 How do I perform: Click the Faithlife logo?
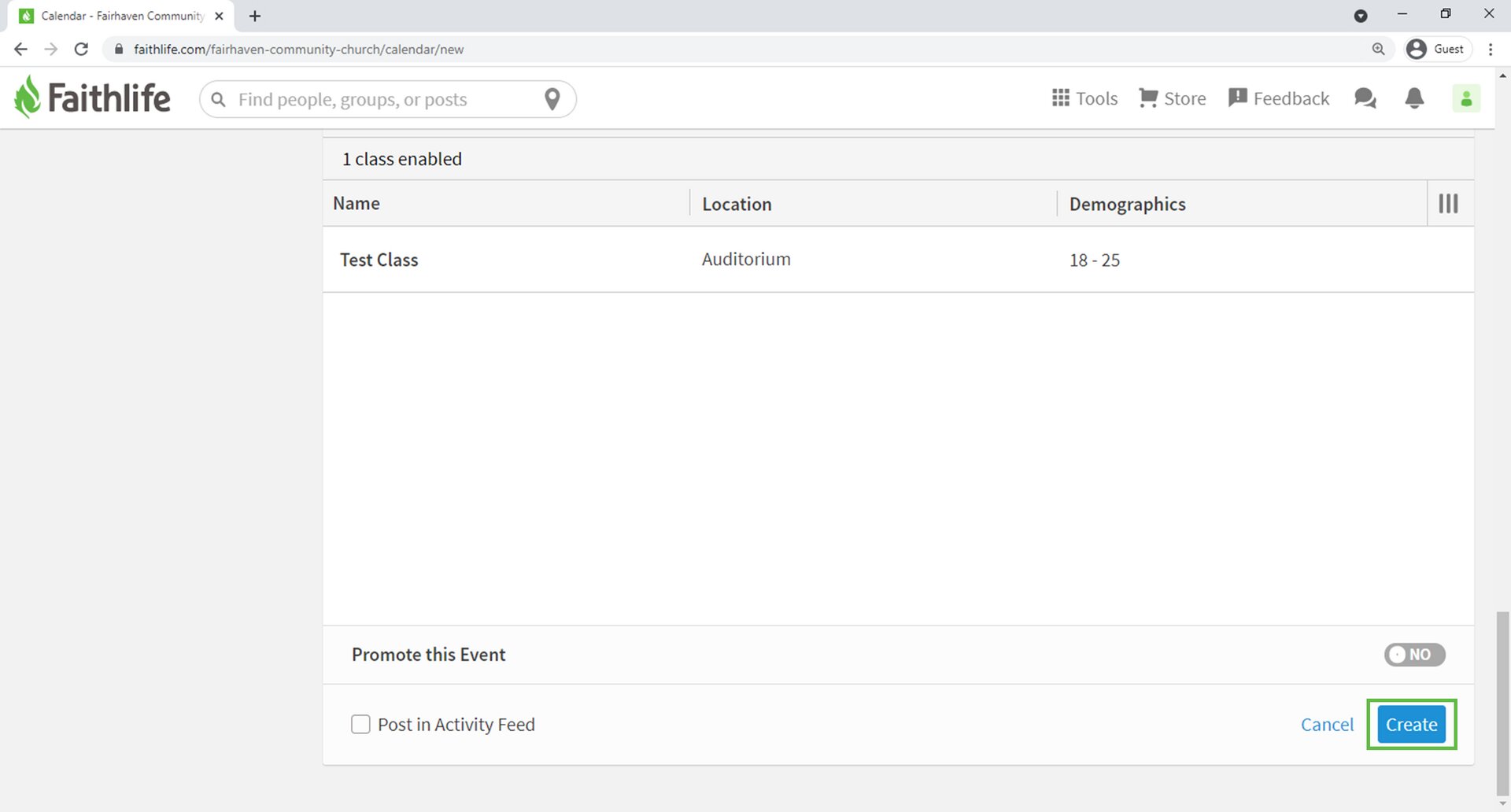tap(92, 98)
